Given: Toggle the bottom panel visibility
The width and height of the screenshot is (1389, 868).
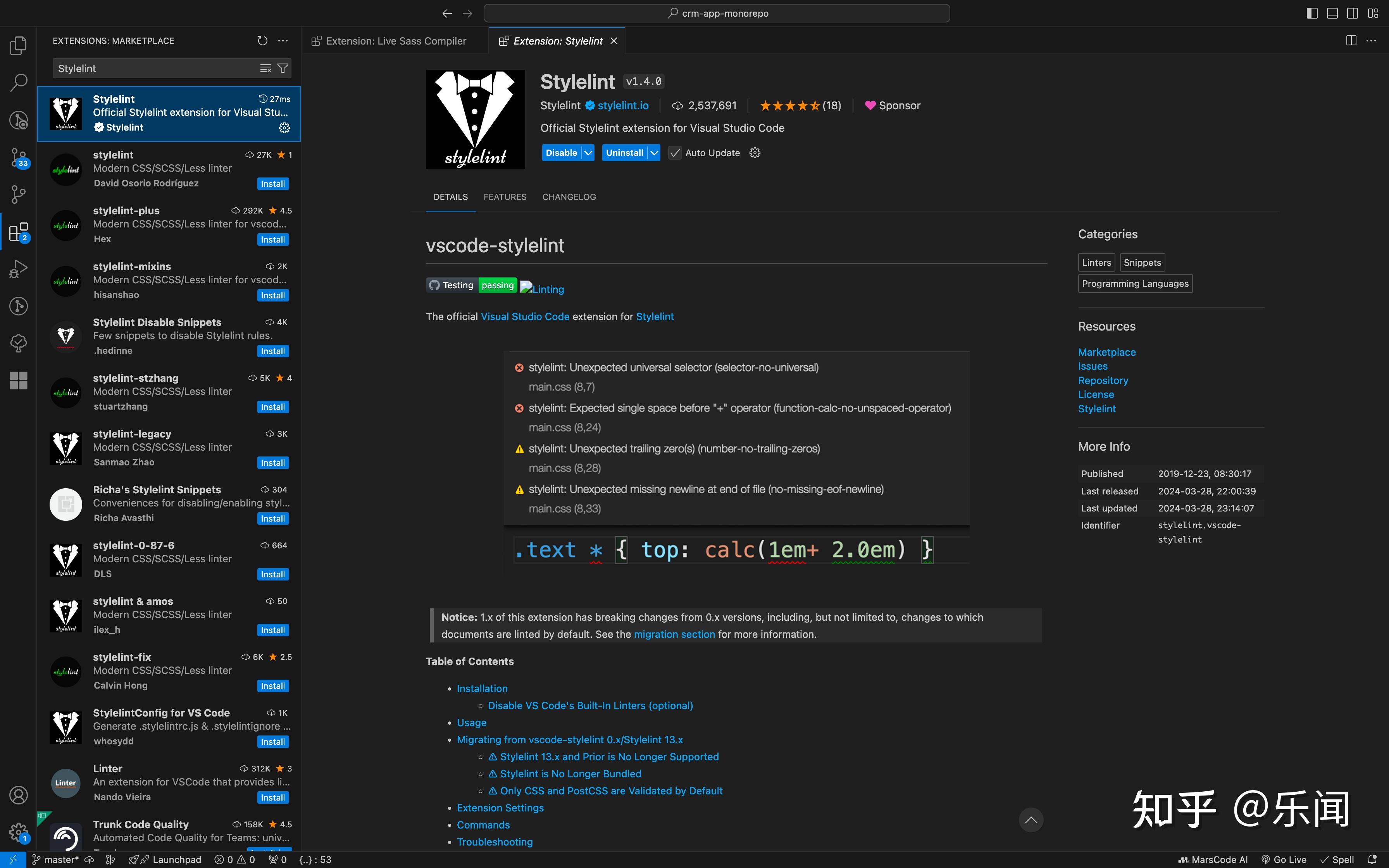Looking at the screenshot, I should 1332,13.
